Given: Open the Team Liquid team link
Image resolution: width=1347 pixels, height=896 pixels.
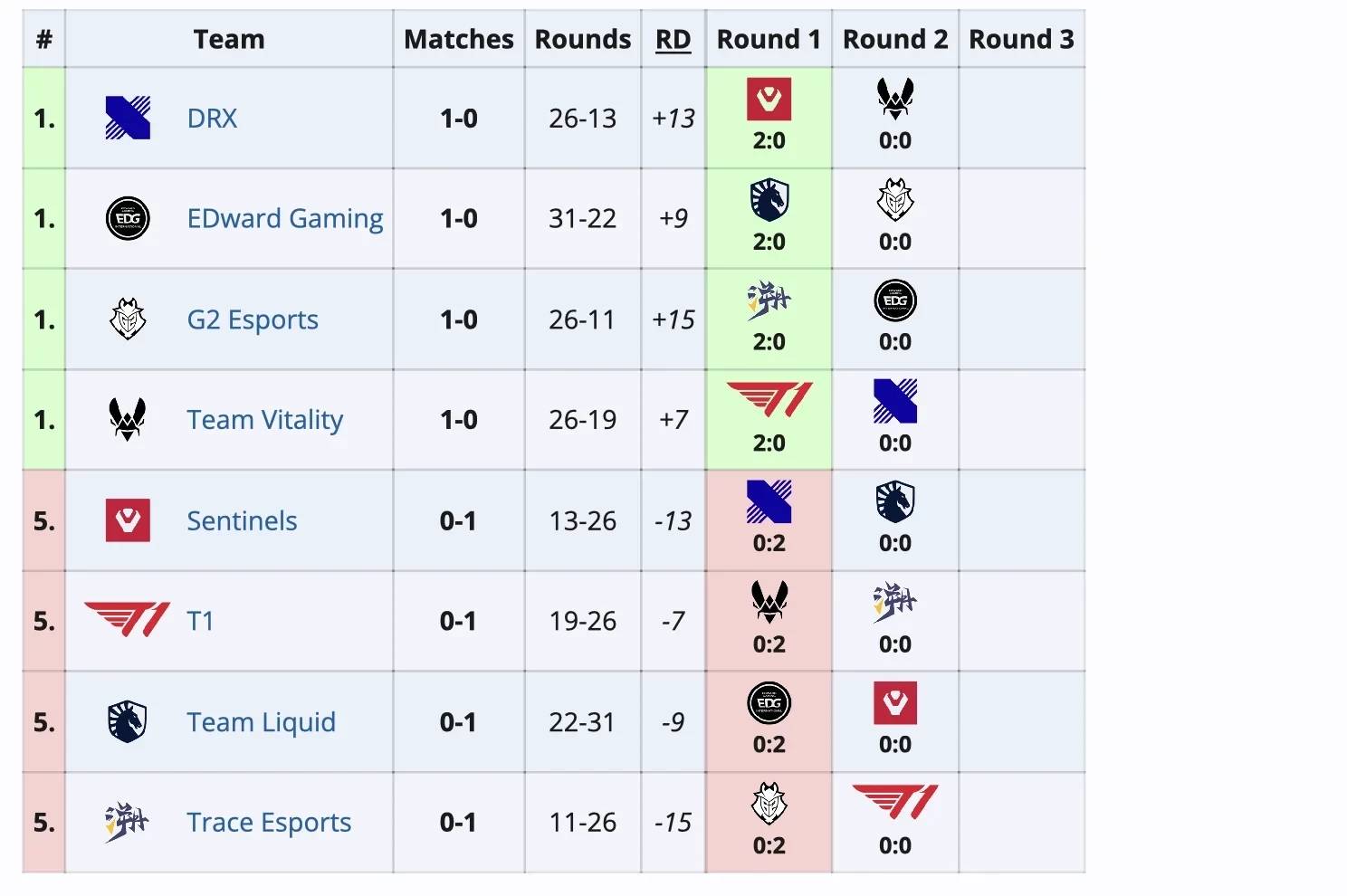Looking at the screenshot, I should pyautogui.click(x=261, y=722).
